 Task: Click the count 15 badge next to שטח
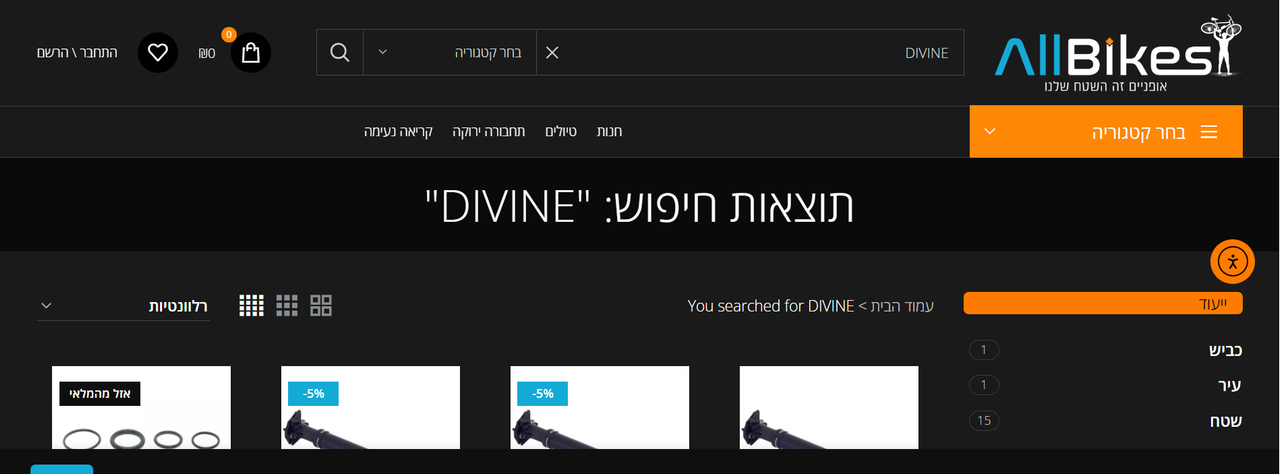(984, 421)
